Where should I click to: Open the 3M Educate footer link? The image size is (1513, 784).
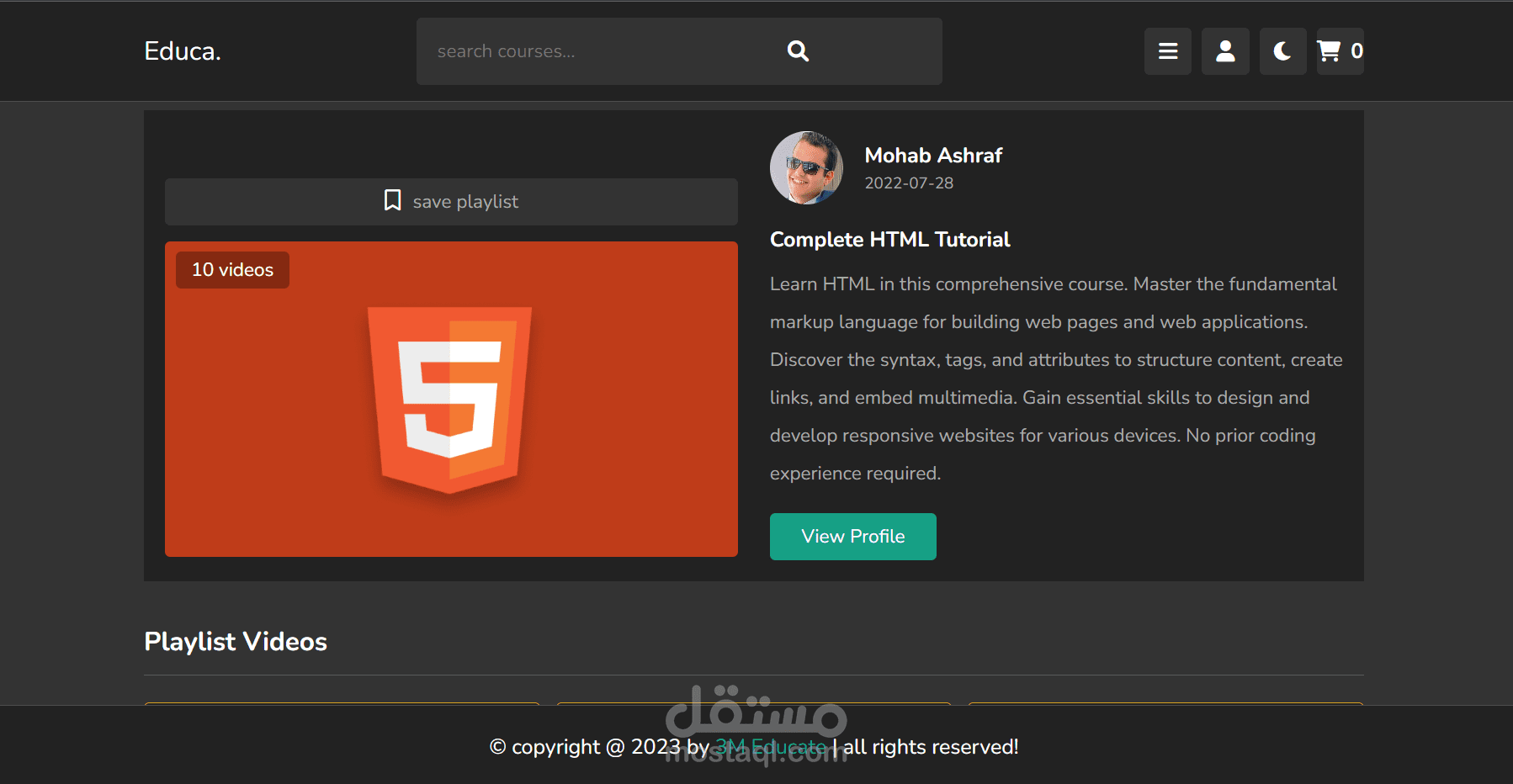[771, 747]
